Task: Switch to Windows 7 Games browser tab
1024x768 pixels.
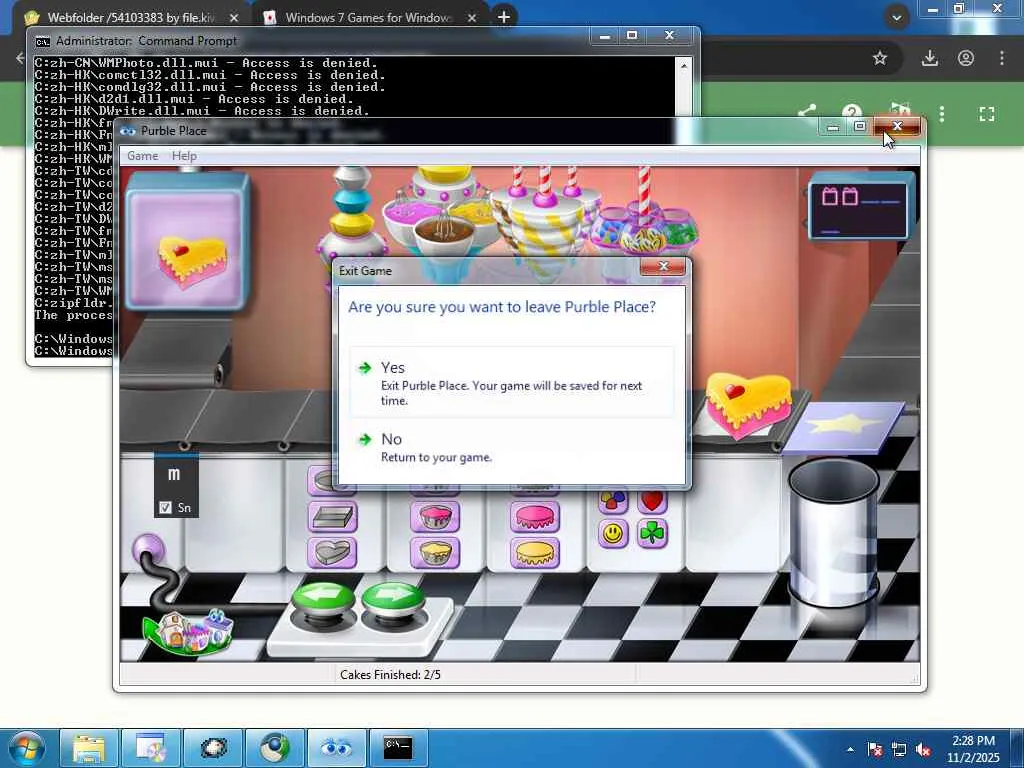Action: [x=367, y=18]
